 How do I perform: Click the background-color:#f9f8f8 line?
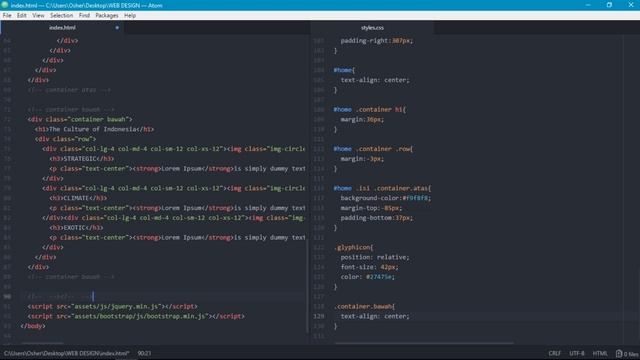tap(386, 198)
